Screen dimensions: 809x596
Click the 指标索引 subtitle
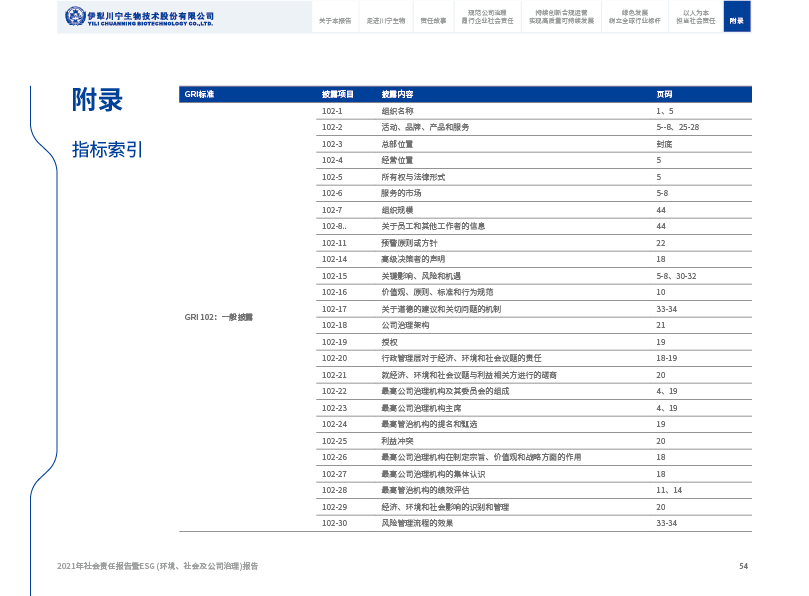click(107, 149)
